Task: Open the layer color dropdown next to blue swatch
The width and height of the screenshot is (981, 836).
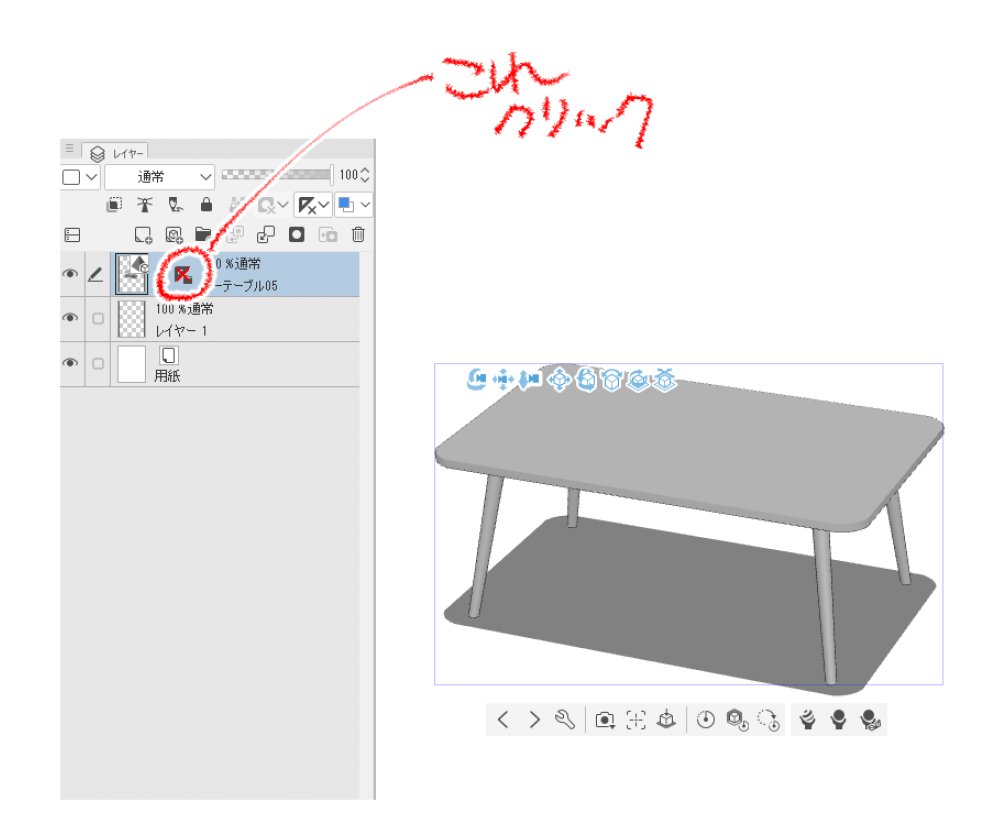Action: pyautogui.click(x=364, y=204)
